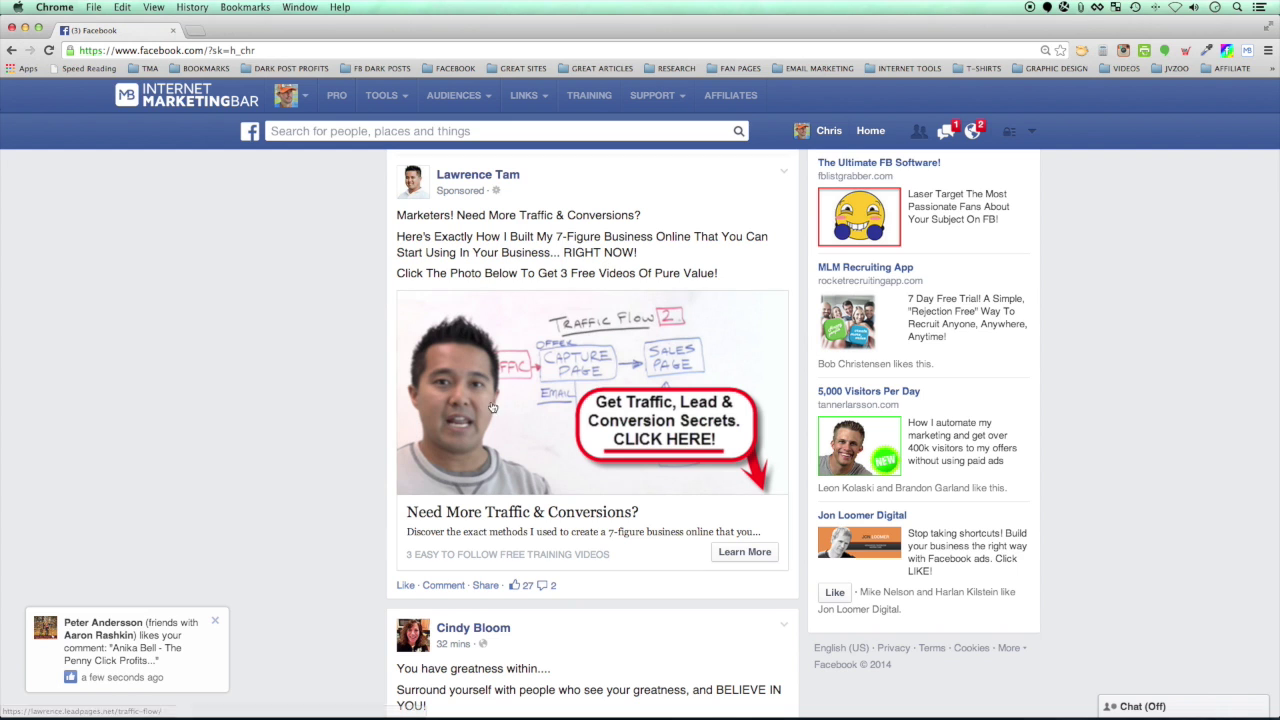Open the Apple menu

point(17,7)
